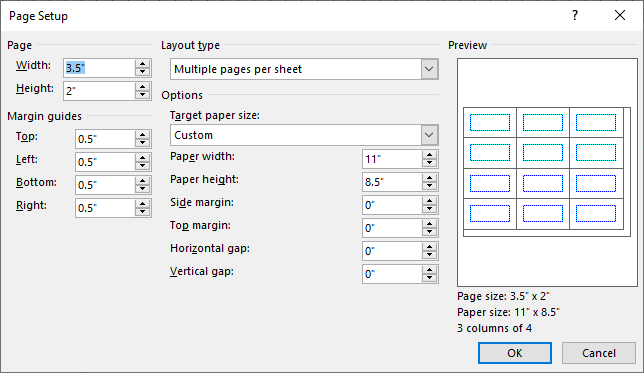Increase Paper width with up arrow

[x=429, y=155]
